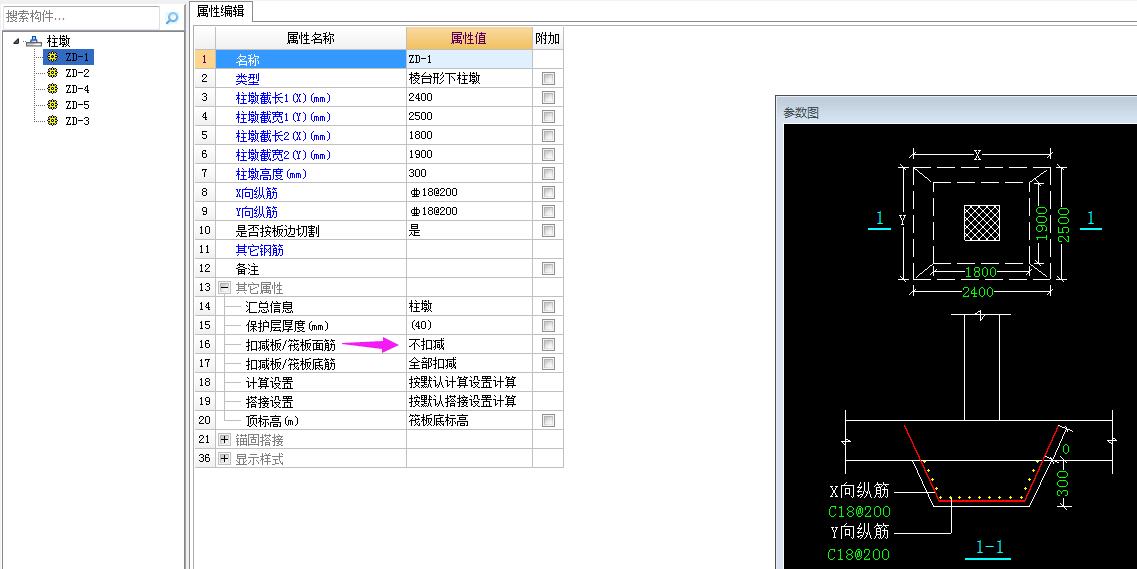Select the value 1800 for 柱墩截长2
The image size is (1137, 569).
pos(469,136)
